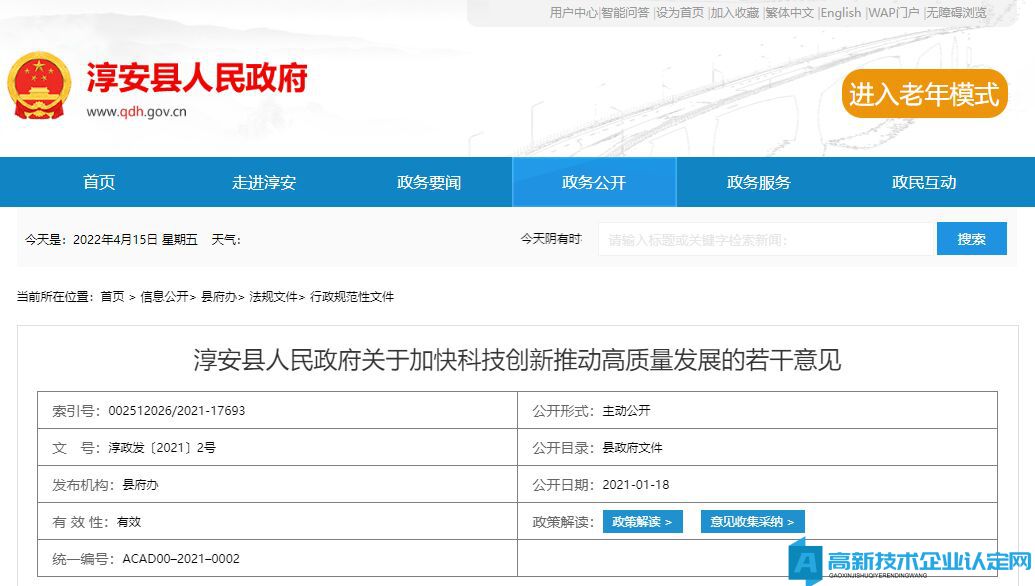Screen dimensions: 1035x586
Task: Click 县府办 in the breadcrumb
Action: tap(218, 297)
